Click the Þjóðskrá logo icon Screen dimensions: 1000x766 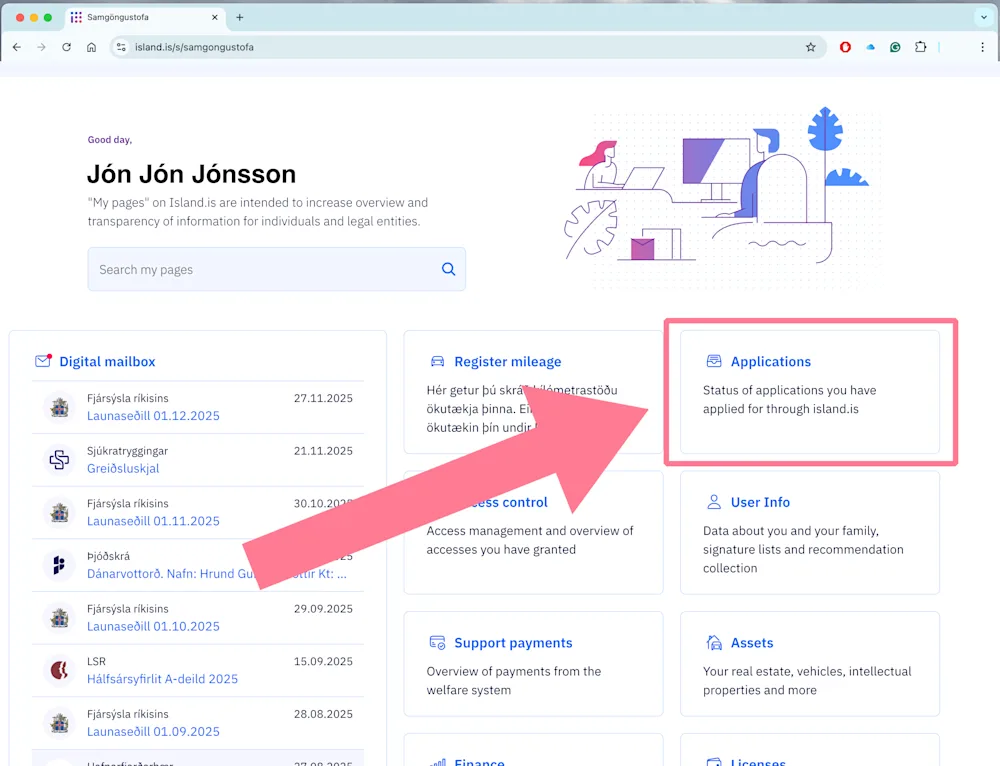coord(59,565)
